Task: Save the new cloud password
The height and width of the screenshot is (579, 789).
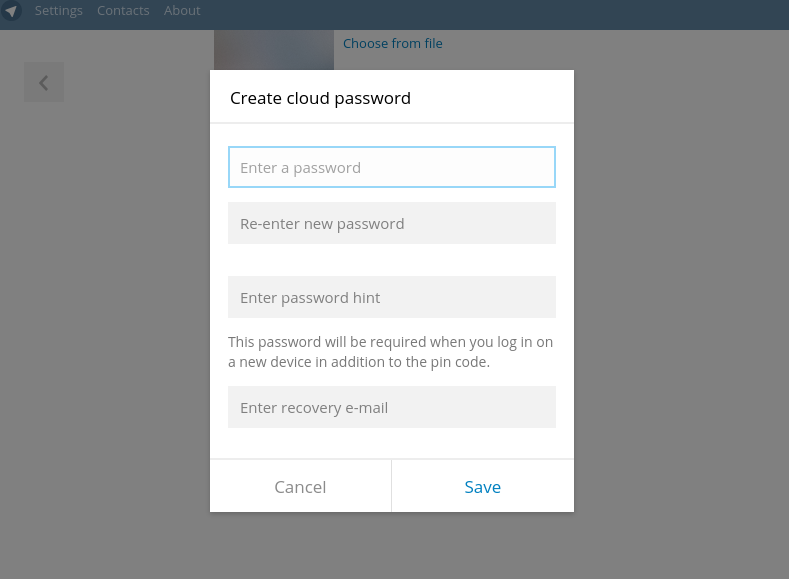Action: tap(482, 487)
